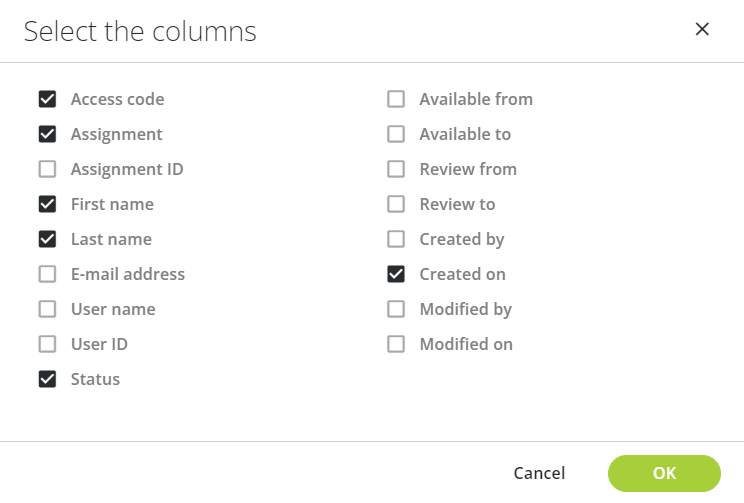The image size is (744, 503).
Task: Uncheck the Created on checkbox
Action: point(396,274)
